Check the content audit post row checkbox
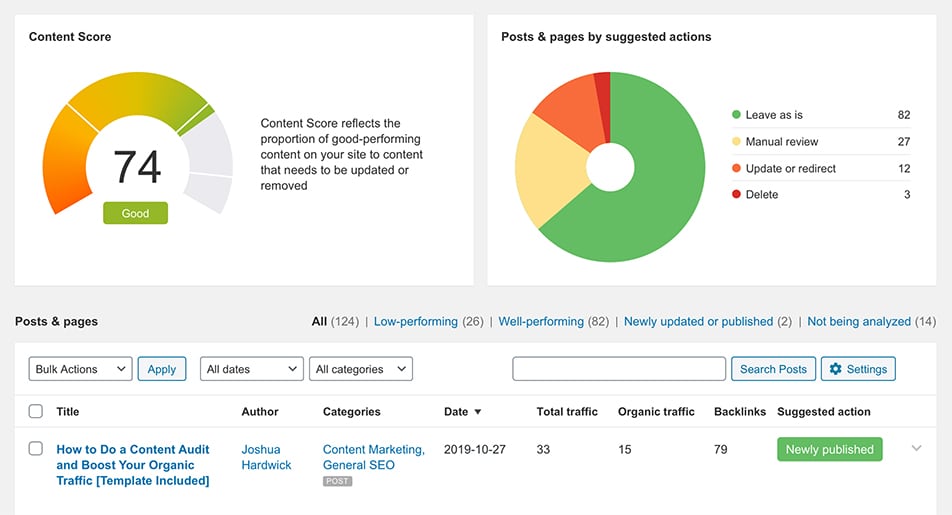This screenshot has height=515, width=952. point(36,449)
